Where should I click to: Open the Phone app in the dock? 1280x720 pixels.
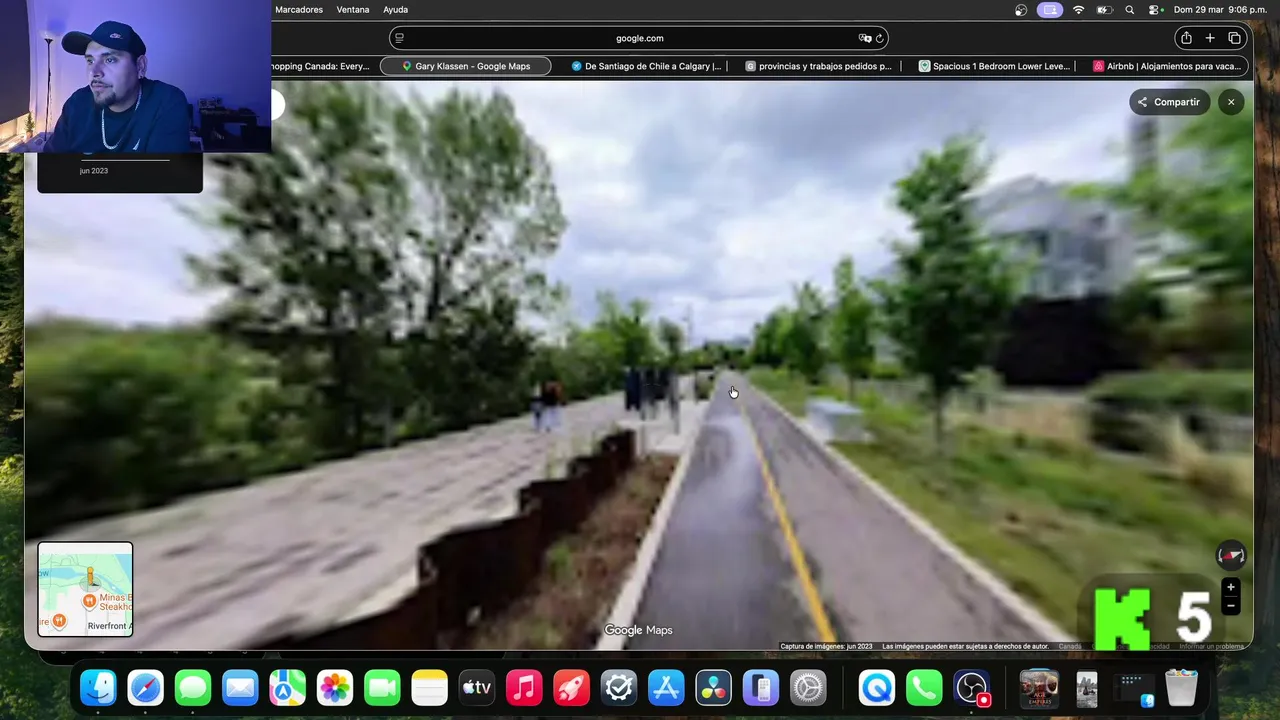[924, 688]
